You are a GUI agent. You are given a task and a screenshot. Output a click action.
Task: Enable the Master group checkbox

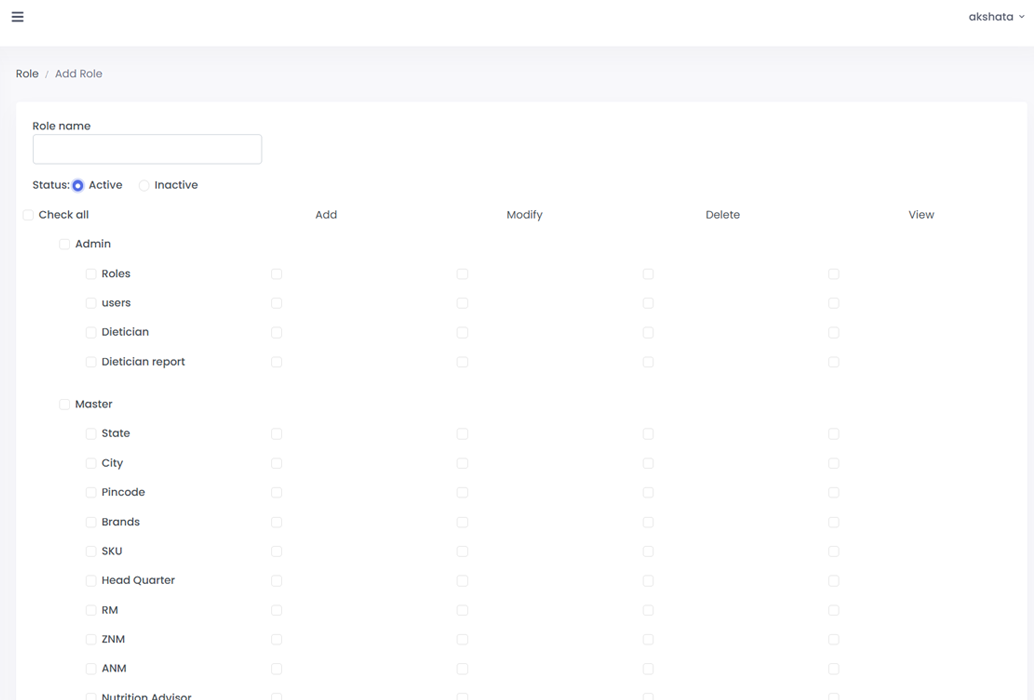tap(65, 405)
